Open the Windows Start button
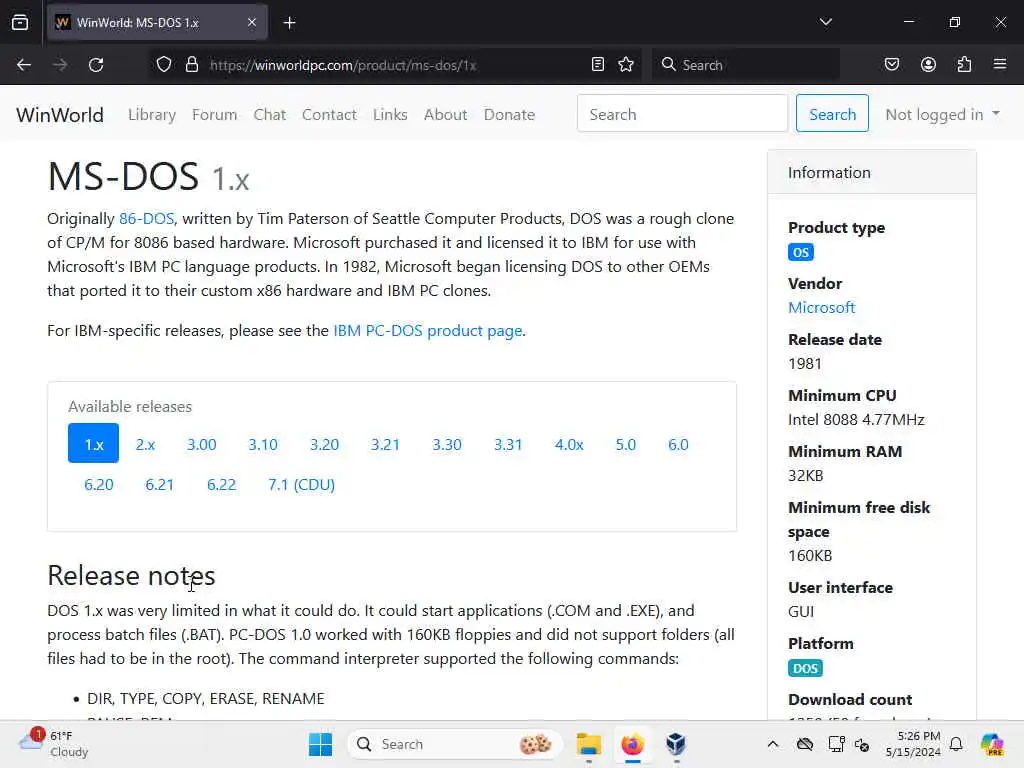The height and width of the screenshot is (768, 1024). pos(320,744)
